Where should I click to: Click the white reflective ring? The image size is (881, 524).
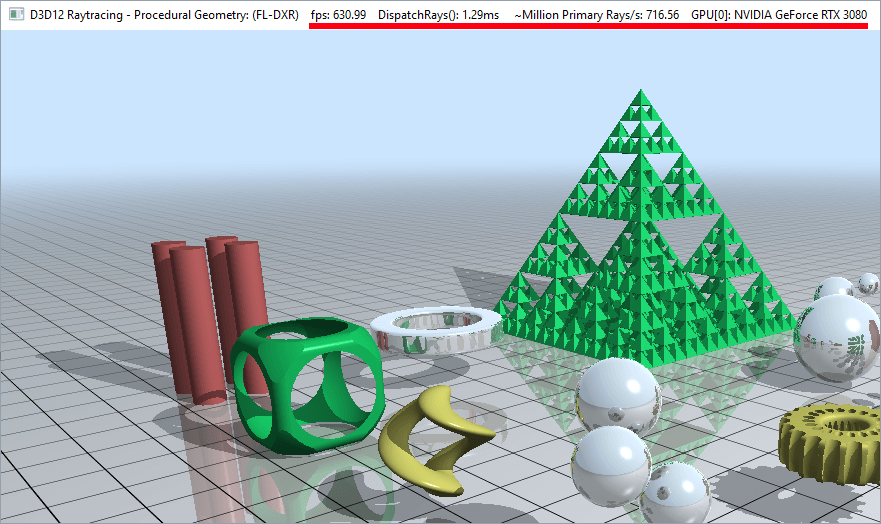click(x=436, y=330)
